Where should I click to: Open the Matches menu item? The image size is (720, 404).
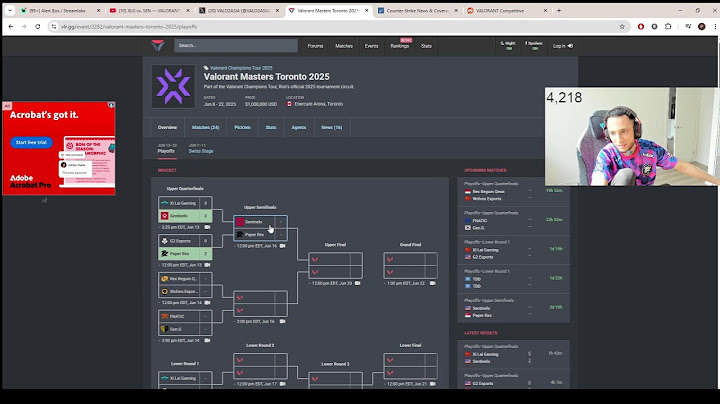(344, 46)
